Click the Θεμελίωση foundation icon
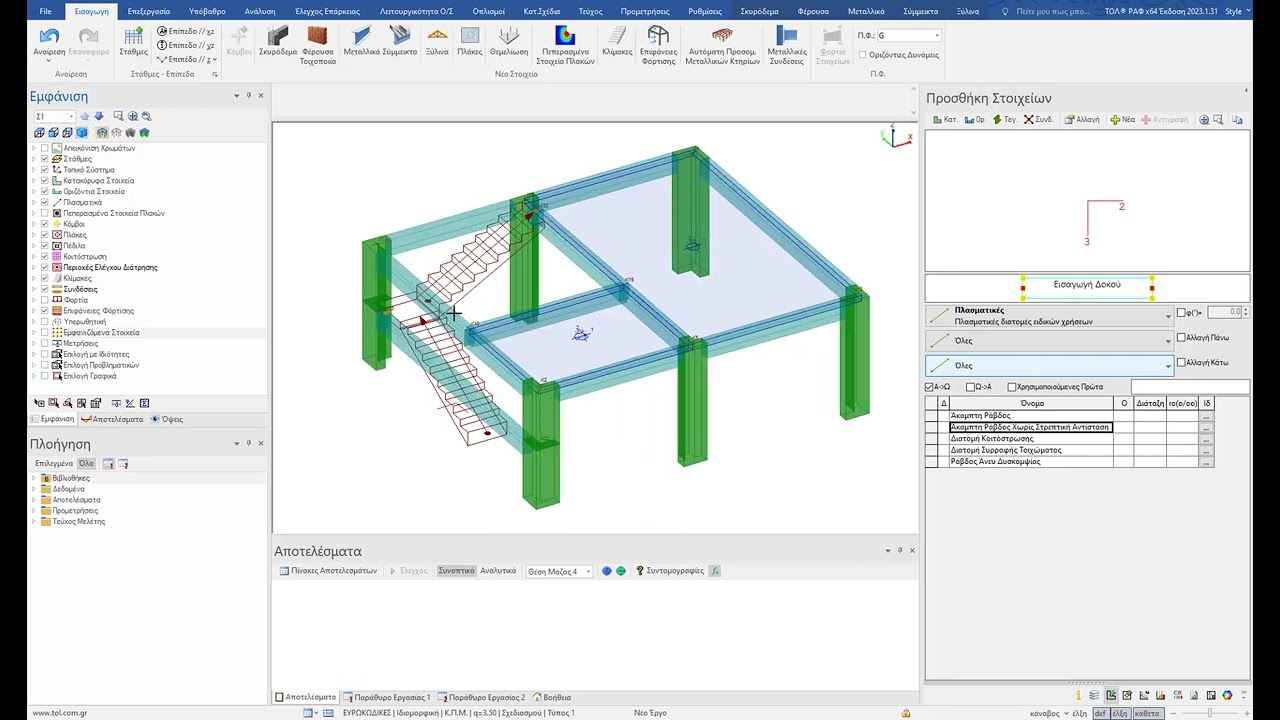The width and height of the screenshot is (1280, 720). click(509, 37)
